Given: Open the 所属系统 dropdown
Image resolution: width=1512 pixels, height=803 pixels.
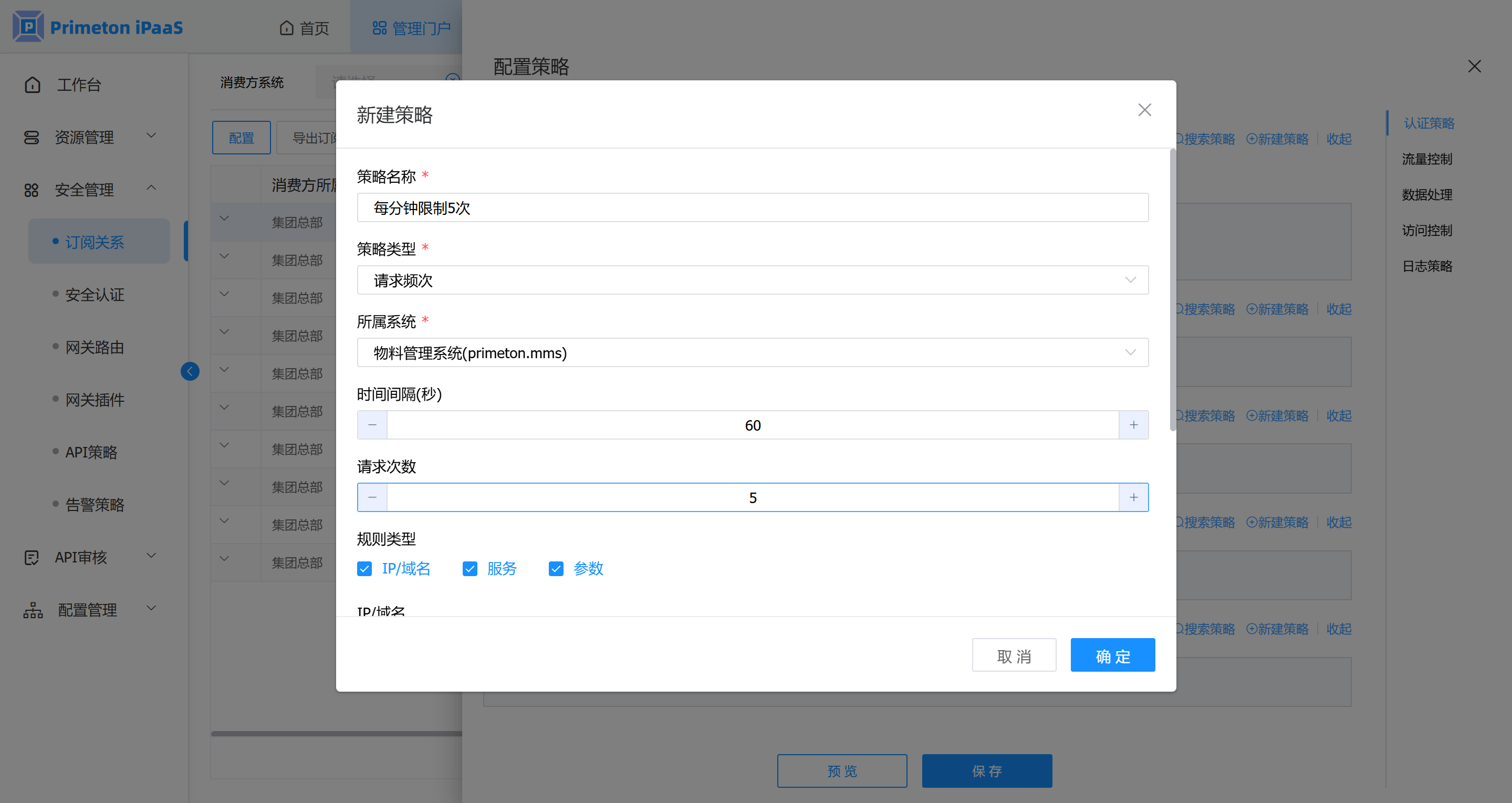Looking at the screenshot, I should click(x=752, y=353).
